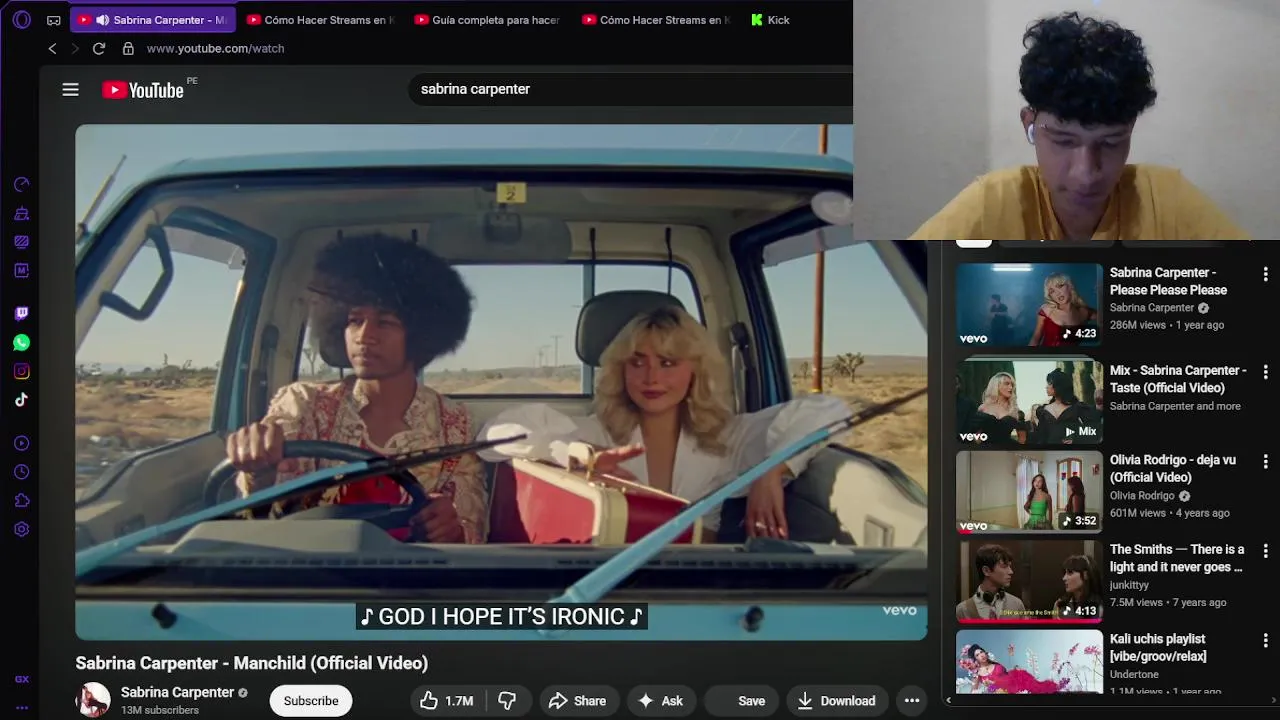This screenshot has width=1280, height=720.
Task: Like the video with 1.7M likes
Action: click(x=447, y=701)
